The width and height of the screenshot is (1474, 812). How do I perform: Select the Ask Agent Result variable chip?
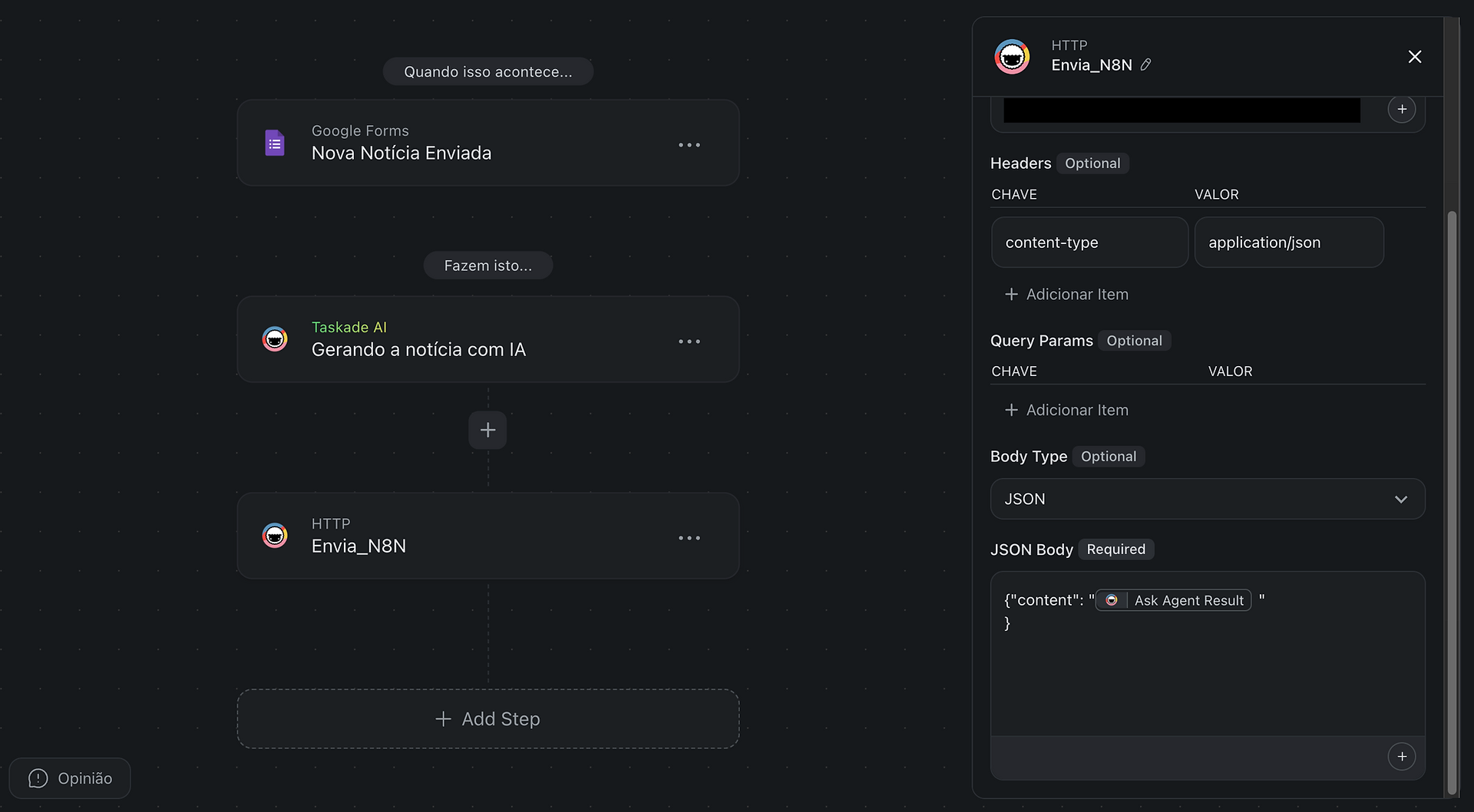coord(1174,600)
